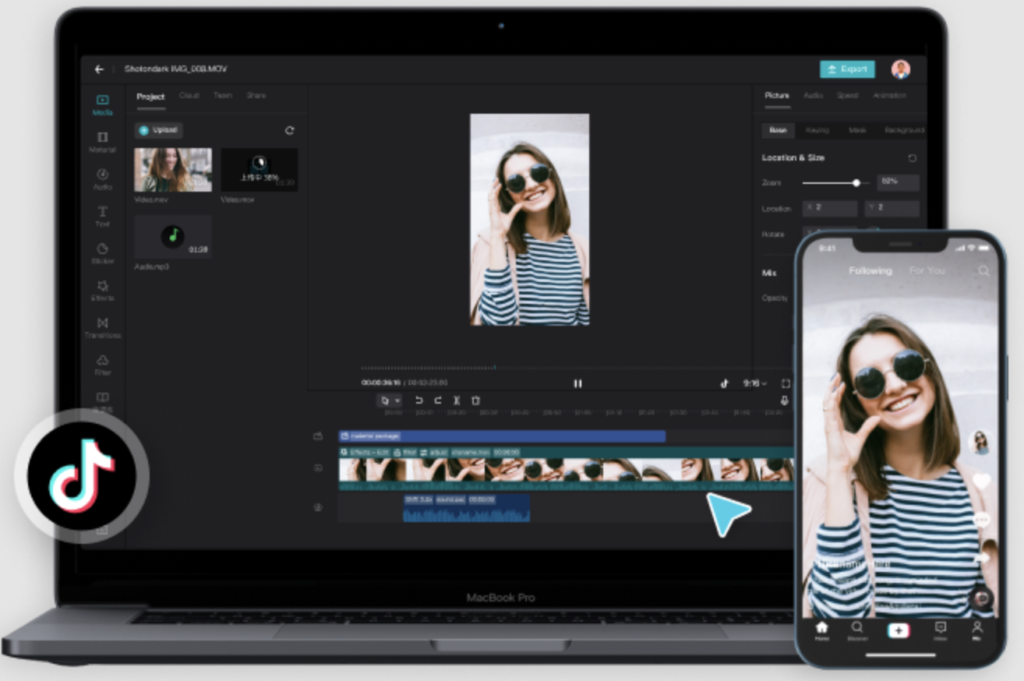This screenshot has height=681, width=1024.
Task: Toggle the microphone voiceover recording icon
Action: 784,400
